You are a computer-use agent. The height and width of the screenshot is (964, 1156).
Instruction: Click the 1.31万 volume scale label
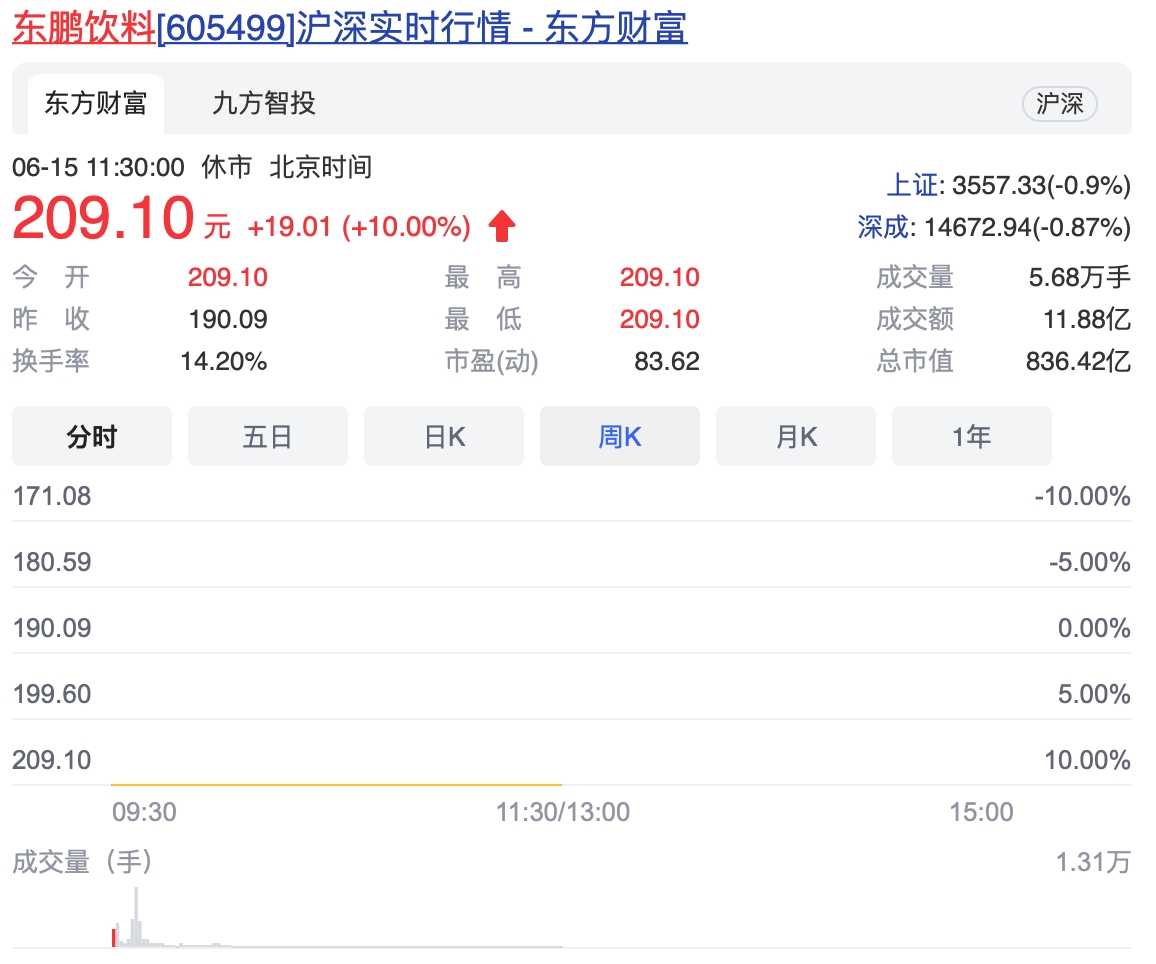(x=1093, y=862)
